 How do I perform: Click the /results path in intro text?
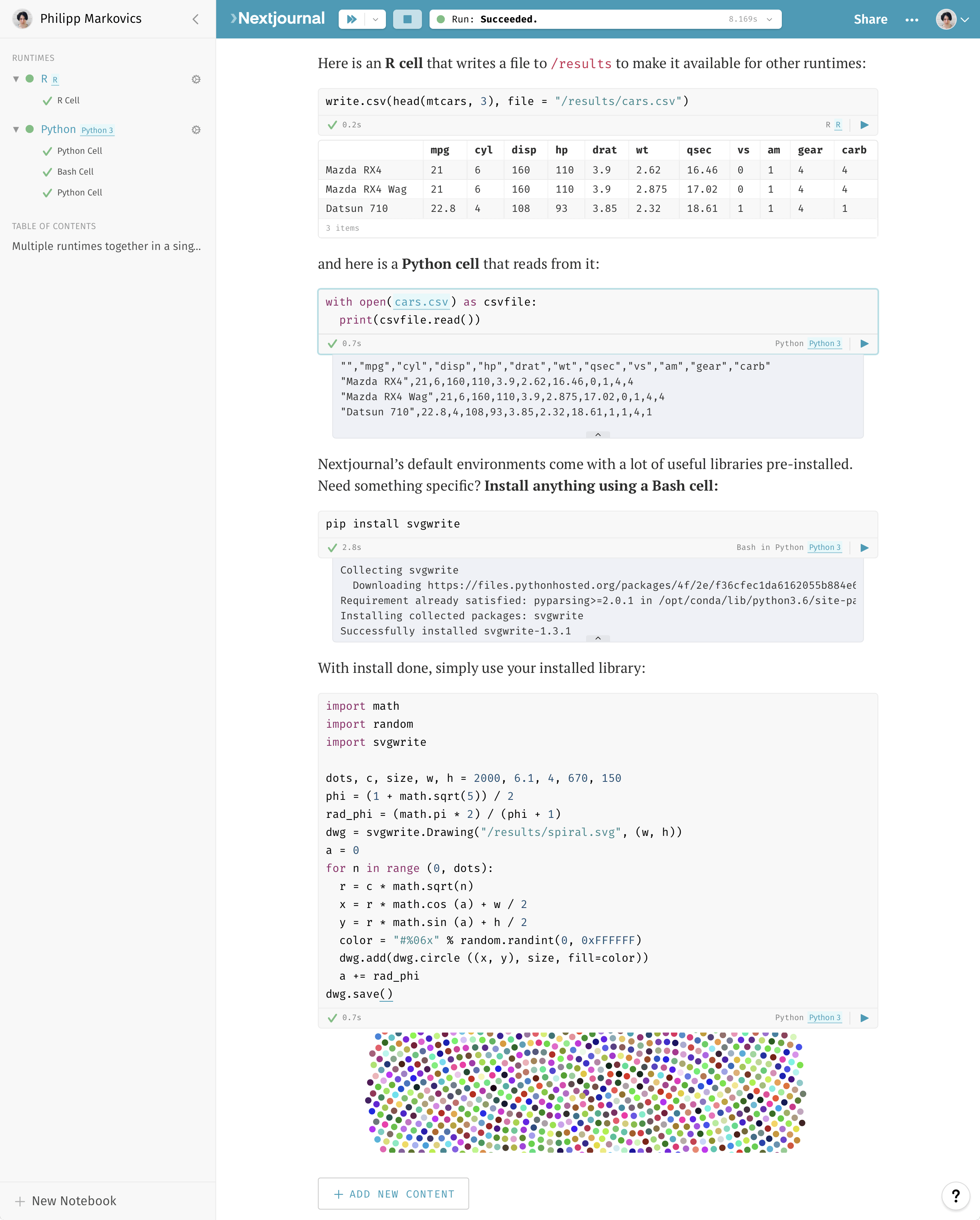(x=581, y=64)
